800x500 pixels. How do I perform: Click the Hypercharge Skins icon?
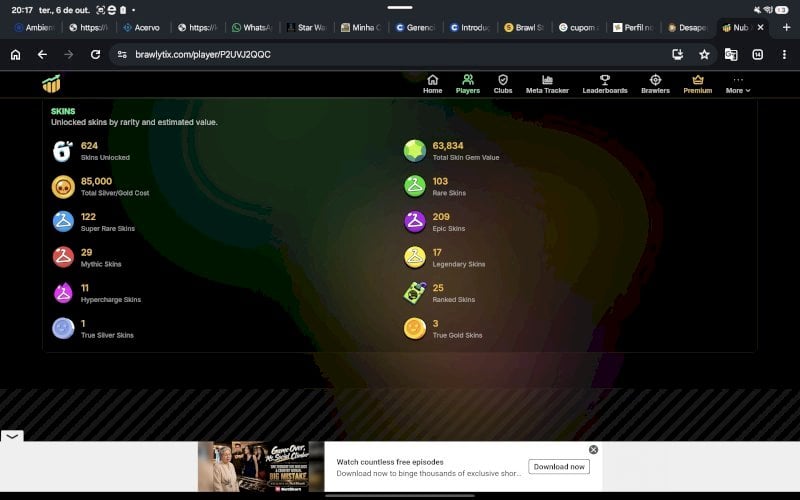pos(63,293)
